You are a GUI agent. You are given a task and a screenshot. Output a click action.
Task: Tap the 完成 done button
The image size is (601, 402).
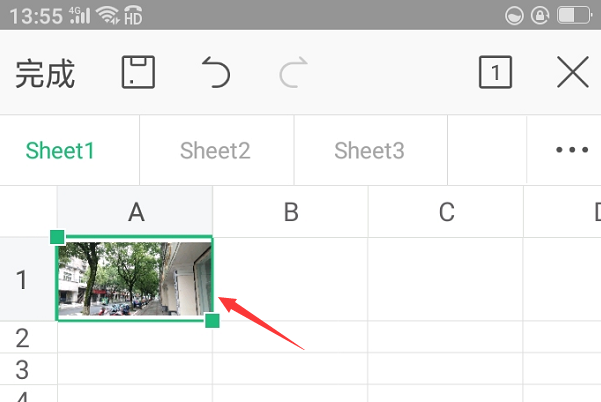(45, 73)
